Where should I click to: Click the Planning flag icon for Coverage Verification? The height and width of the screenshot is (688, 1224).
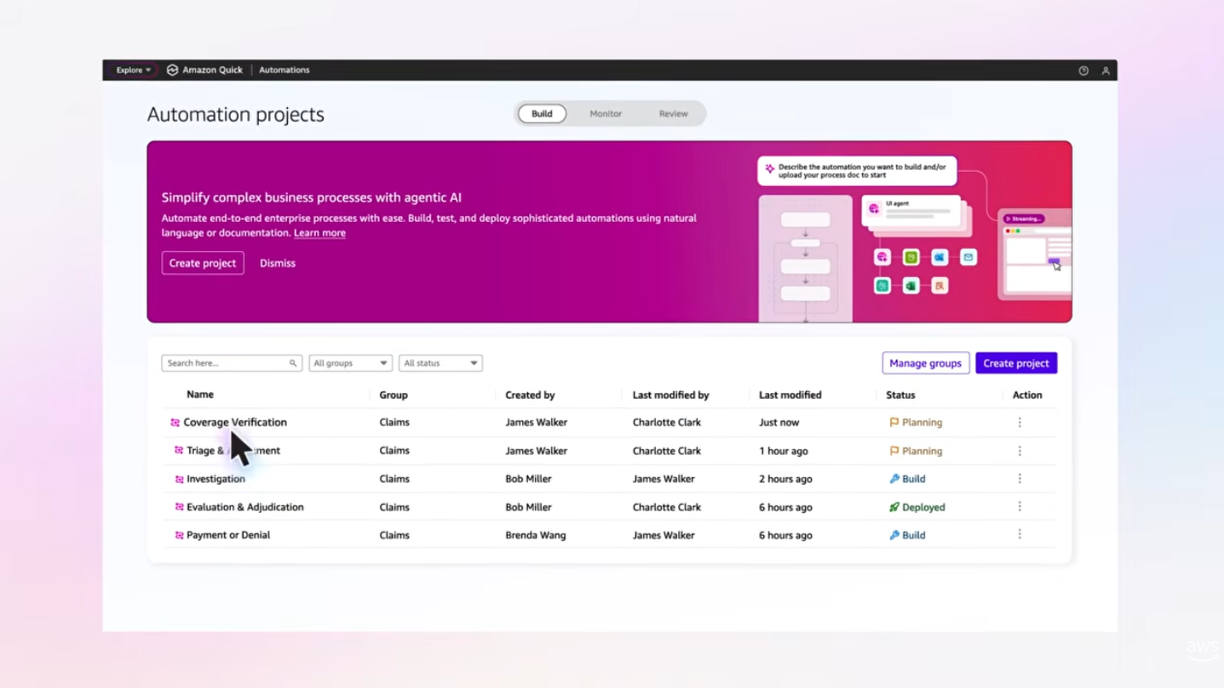(x=894, y=423)
